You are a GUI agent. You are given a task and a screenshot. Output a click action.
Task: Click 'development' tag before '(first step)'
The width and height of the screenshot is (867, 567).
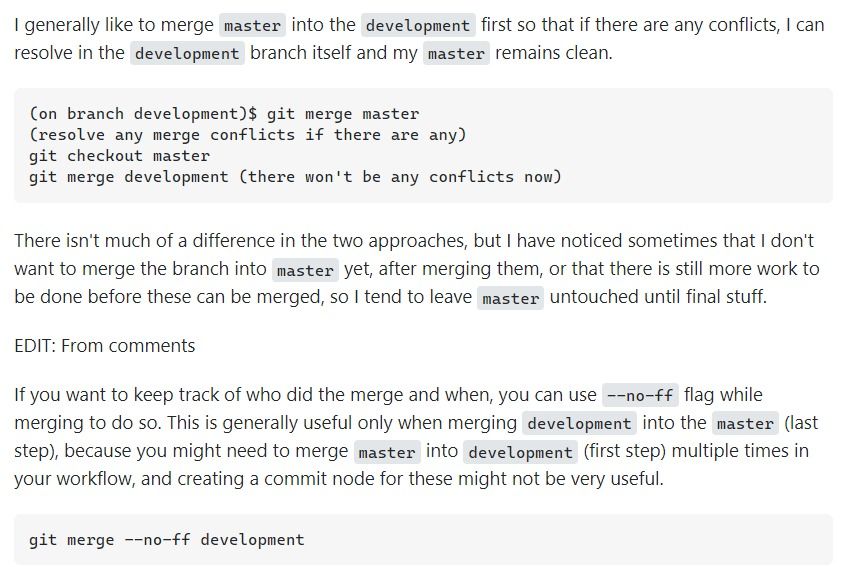[520, 452]
